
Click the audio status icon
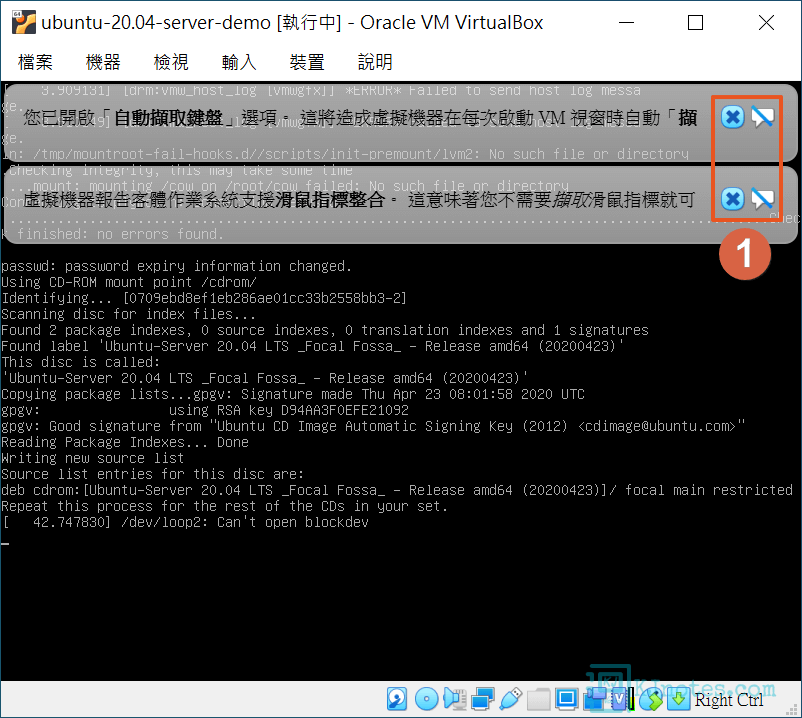click(455, 699)
